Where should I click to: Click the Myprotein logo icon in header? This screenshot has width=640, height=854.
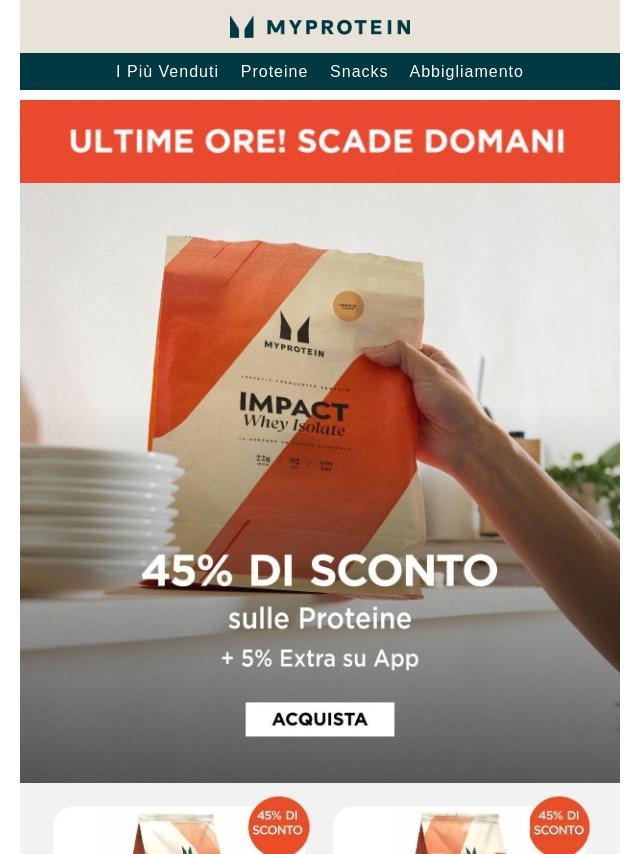tap(241, 27)
